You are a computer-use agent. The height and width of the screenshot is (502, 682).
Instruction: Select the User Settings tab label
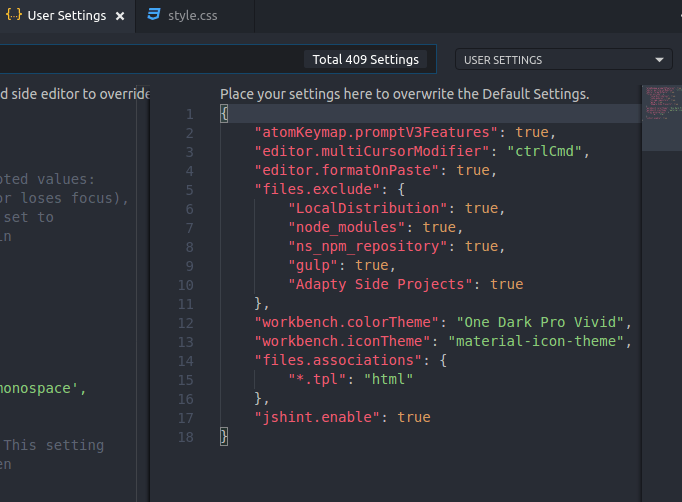point(66,16)
